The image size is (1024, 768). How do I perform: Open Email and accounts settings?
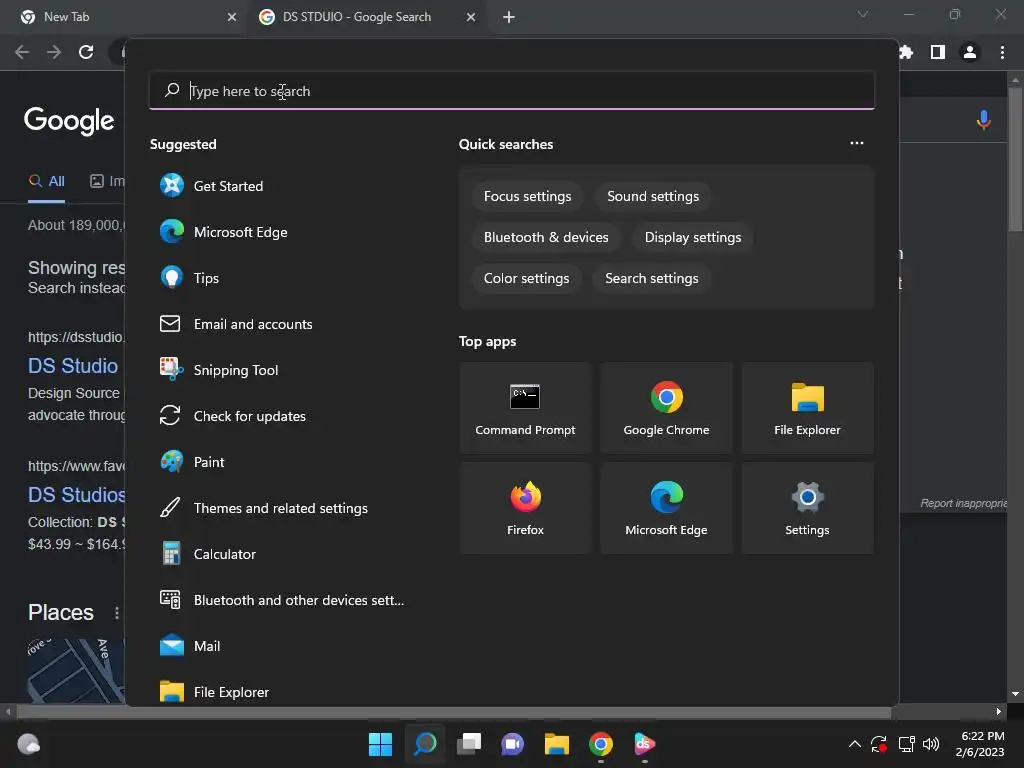(x=281, y=324)
